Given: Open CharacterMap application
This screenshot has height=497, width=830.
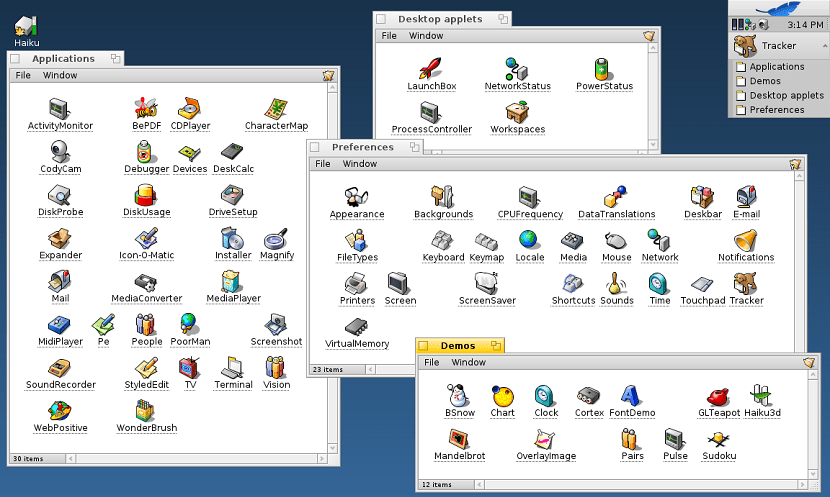Looking at the screenshot, I should coord(276,109).
